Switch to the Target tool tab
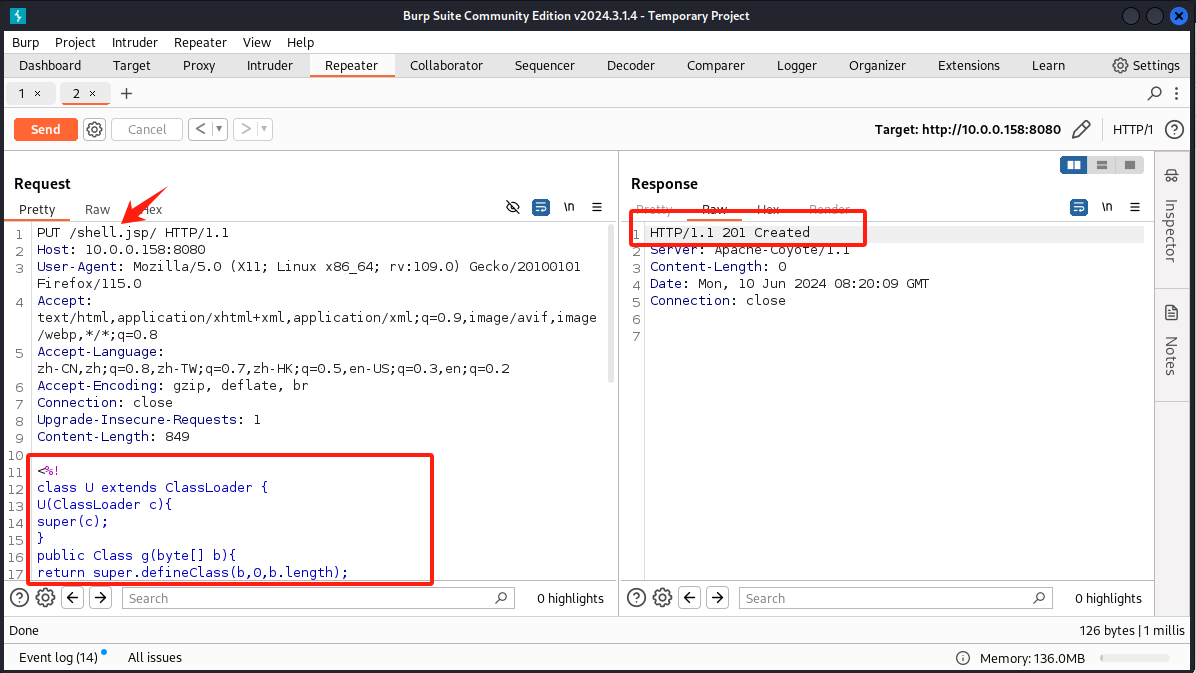This screenshot has height=673, width=1196. pos(131,66)
